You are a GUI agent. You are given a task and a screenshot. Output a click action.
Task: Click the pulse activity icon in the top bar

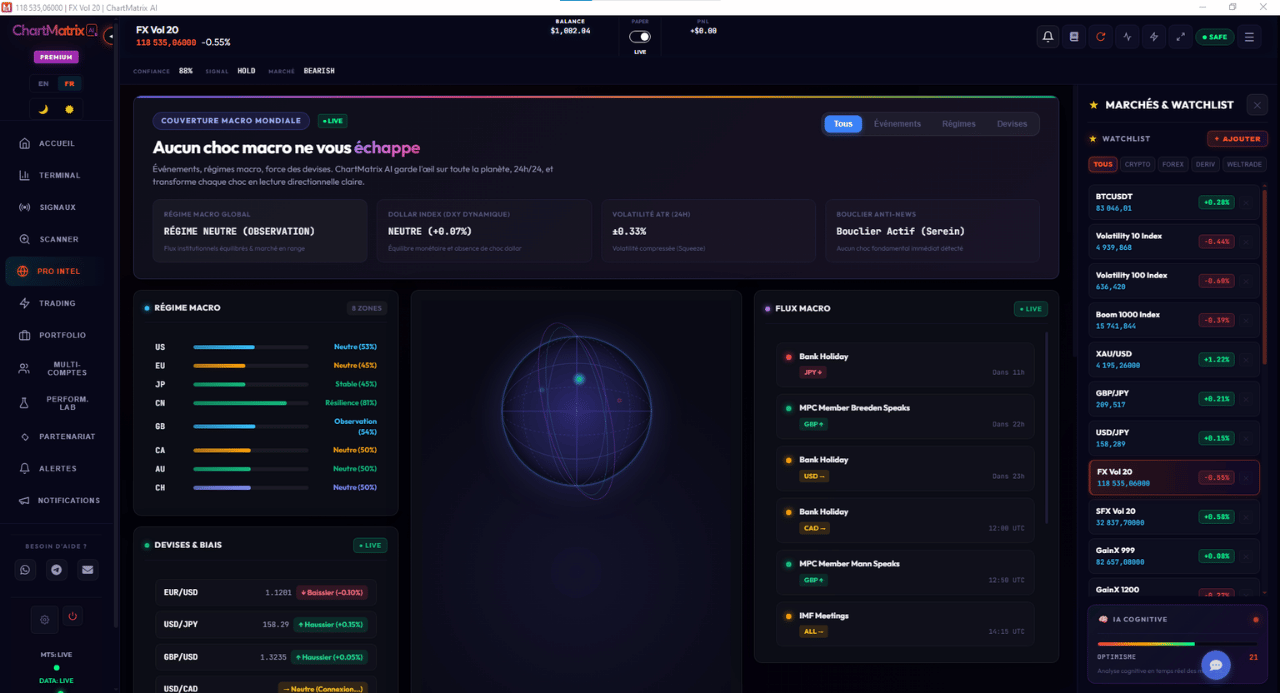[x=1128, y=37]
